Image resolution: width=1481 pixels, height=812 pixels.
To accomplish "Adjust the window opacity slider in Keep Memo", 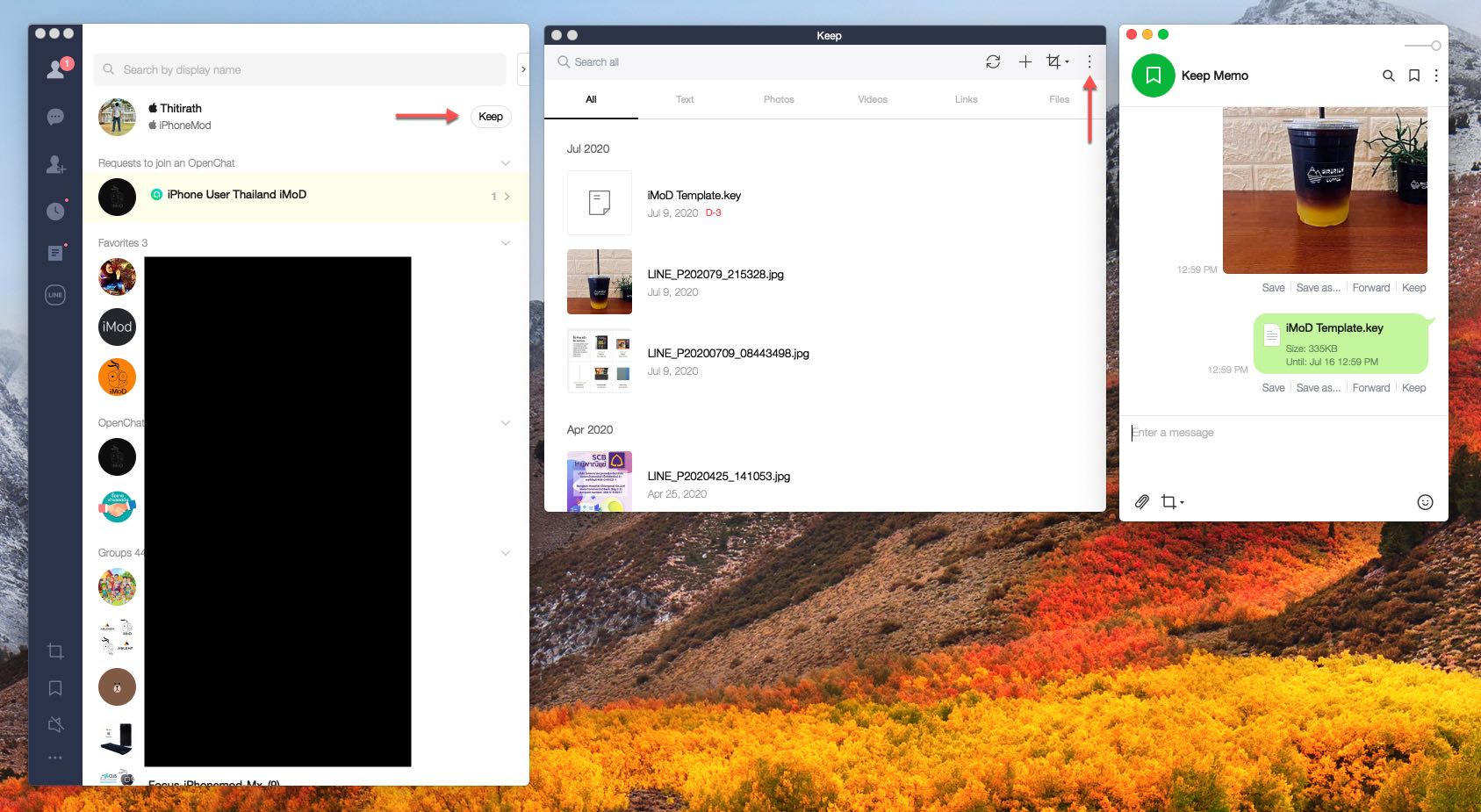I will click(x=1434, y=46).
